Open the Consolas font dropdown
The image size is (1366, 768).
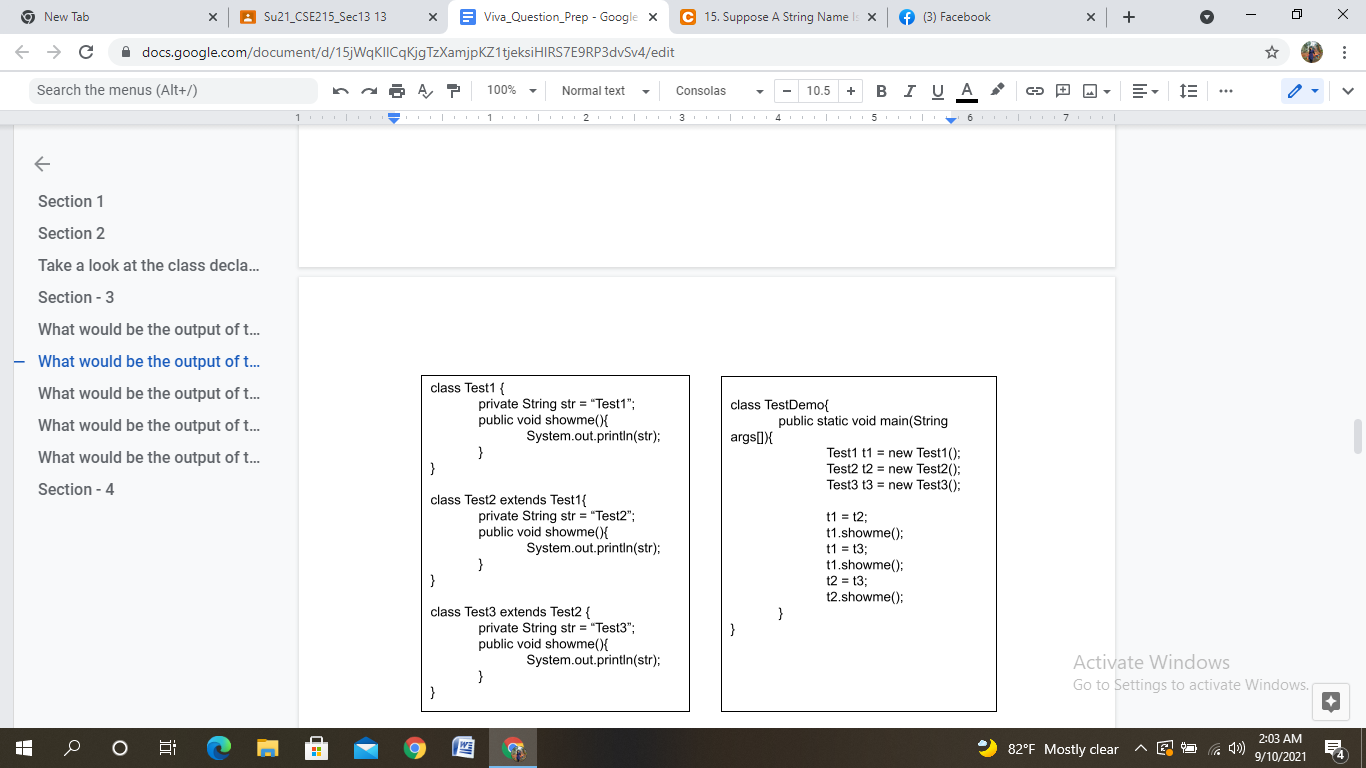tap(716, 90)
